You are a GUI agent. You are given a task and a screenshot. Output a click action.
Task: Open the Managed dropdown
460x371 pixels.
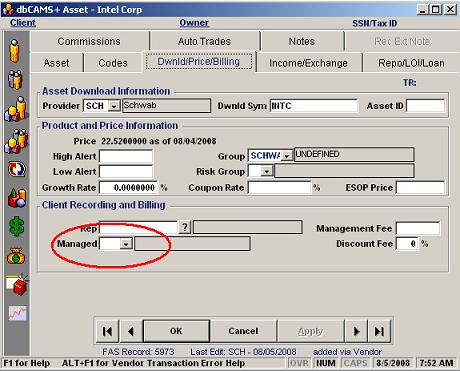pos(126,244)
